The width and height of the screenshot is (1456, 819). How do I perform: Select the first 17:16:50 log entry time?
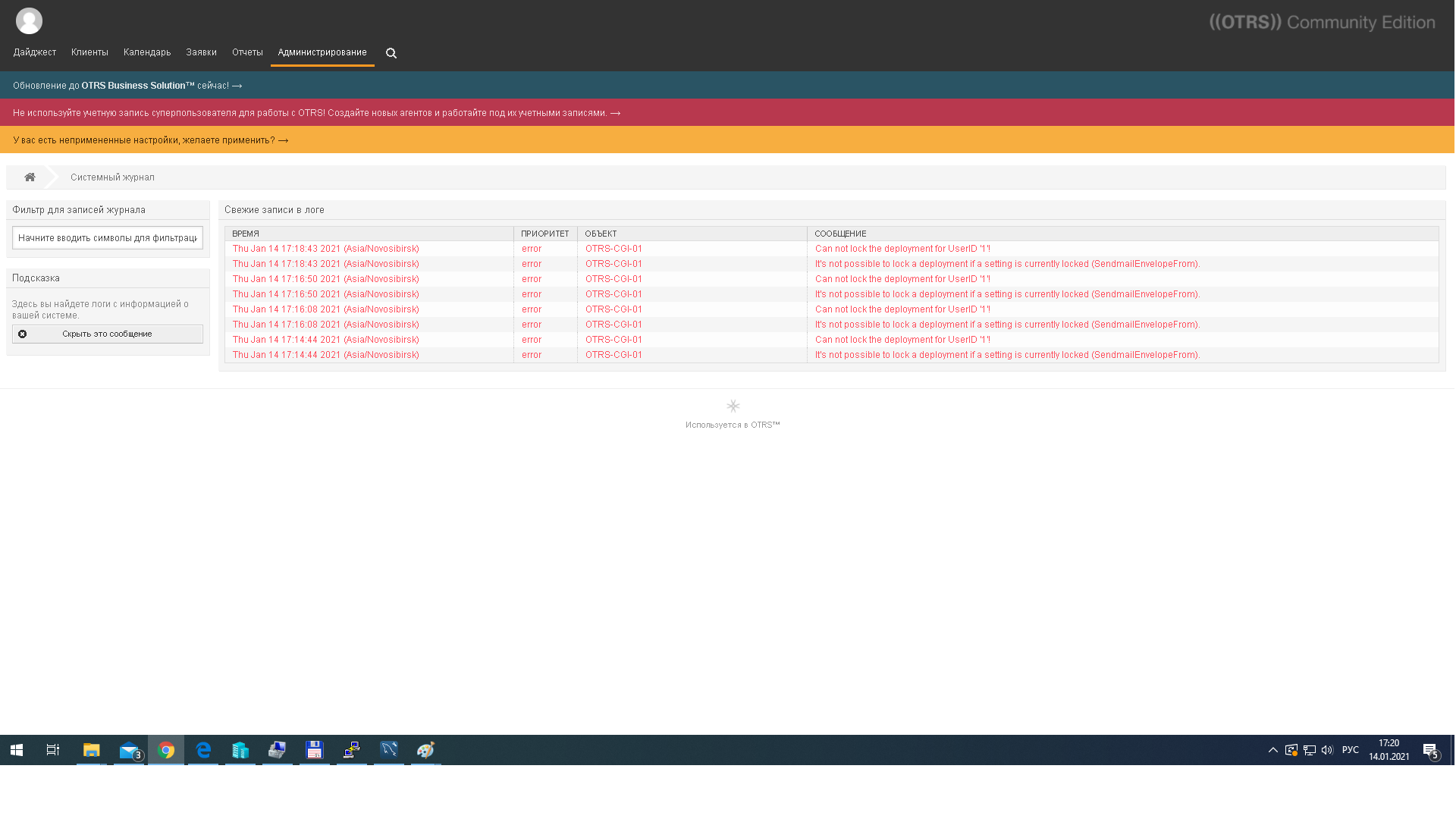326,279
